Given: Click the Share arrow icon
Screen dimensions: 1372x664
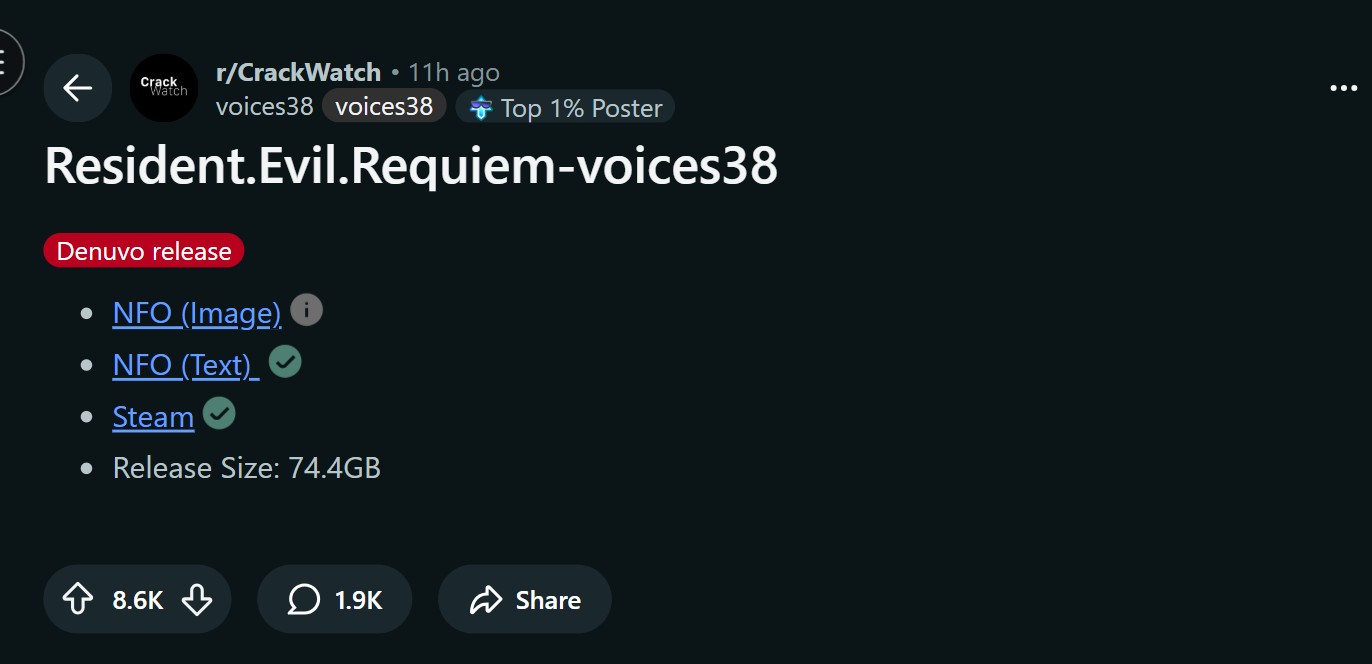Looking at the screenshot, I should (488, 599).
